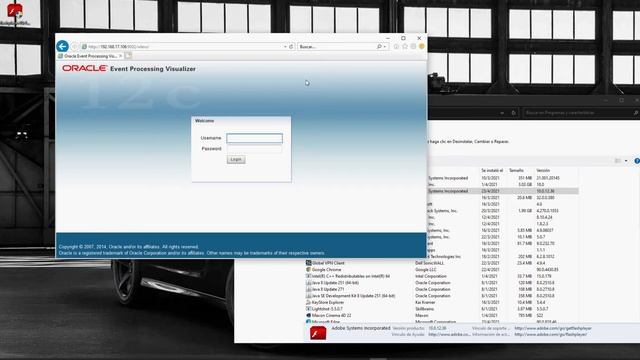
Task: Open Adobe help link in details pane
Action: coord(449,335)
